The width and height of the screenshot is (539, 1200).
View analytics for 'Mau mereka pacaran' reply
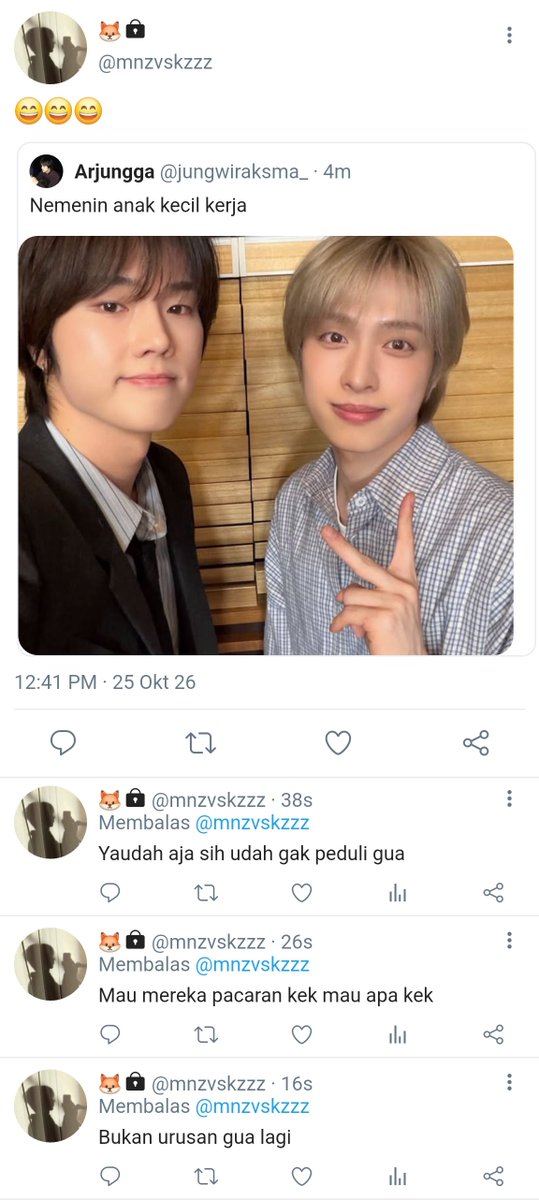tap(397, 1034)
